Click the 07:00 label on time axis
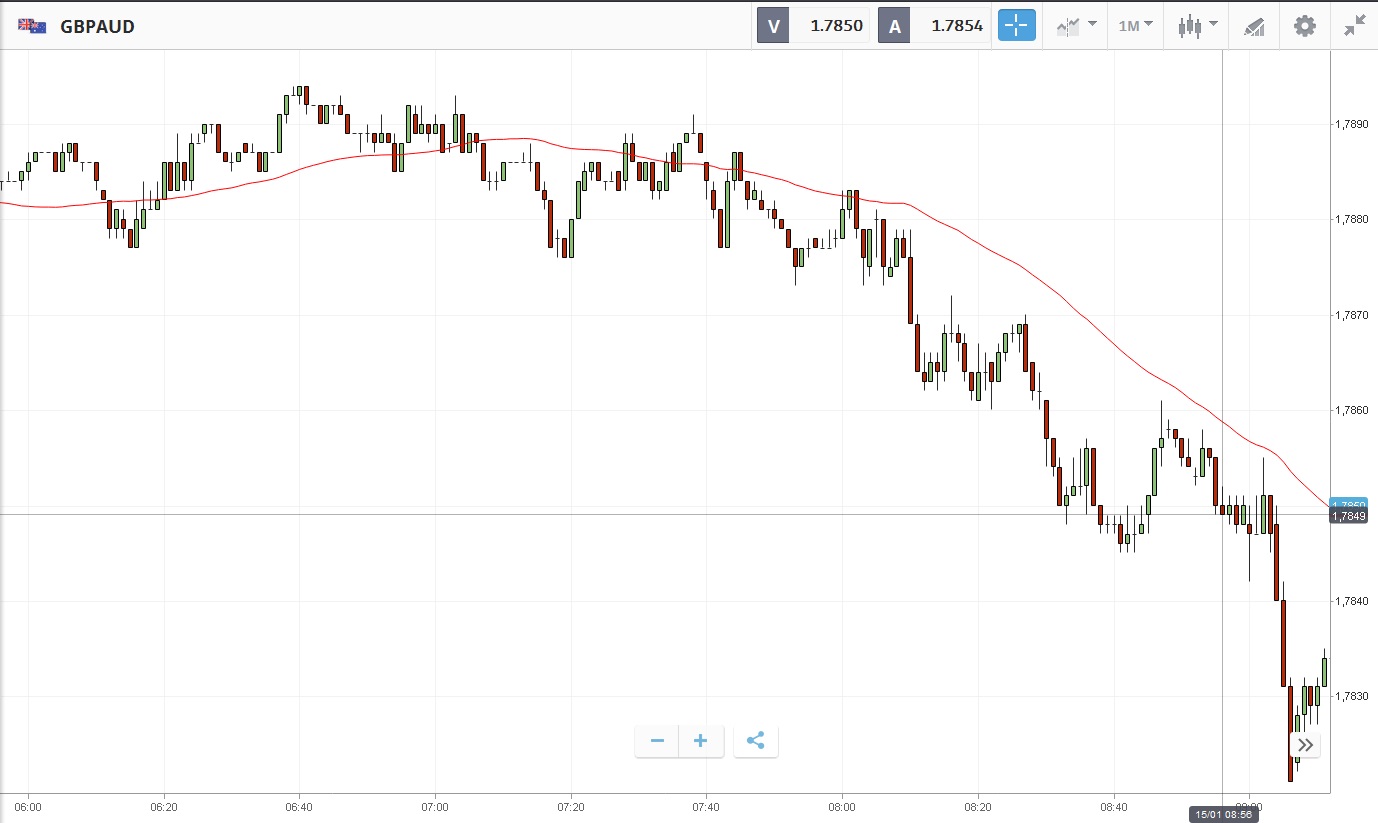The width and height of the screenshot is (1378, 823). click(435, 806)
